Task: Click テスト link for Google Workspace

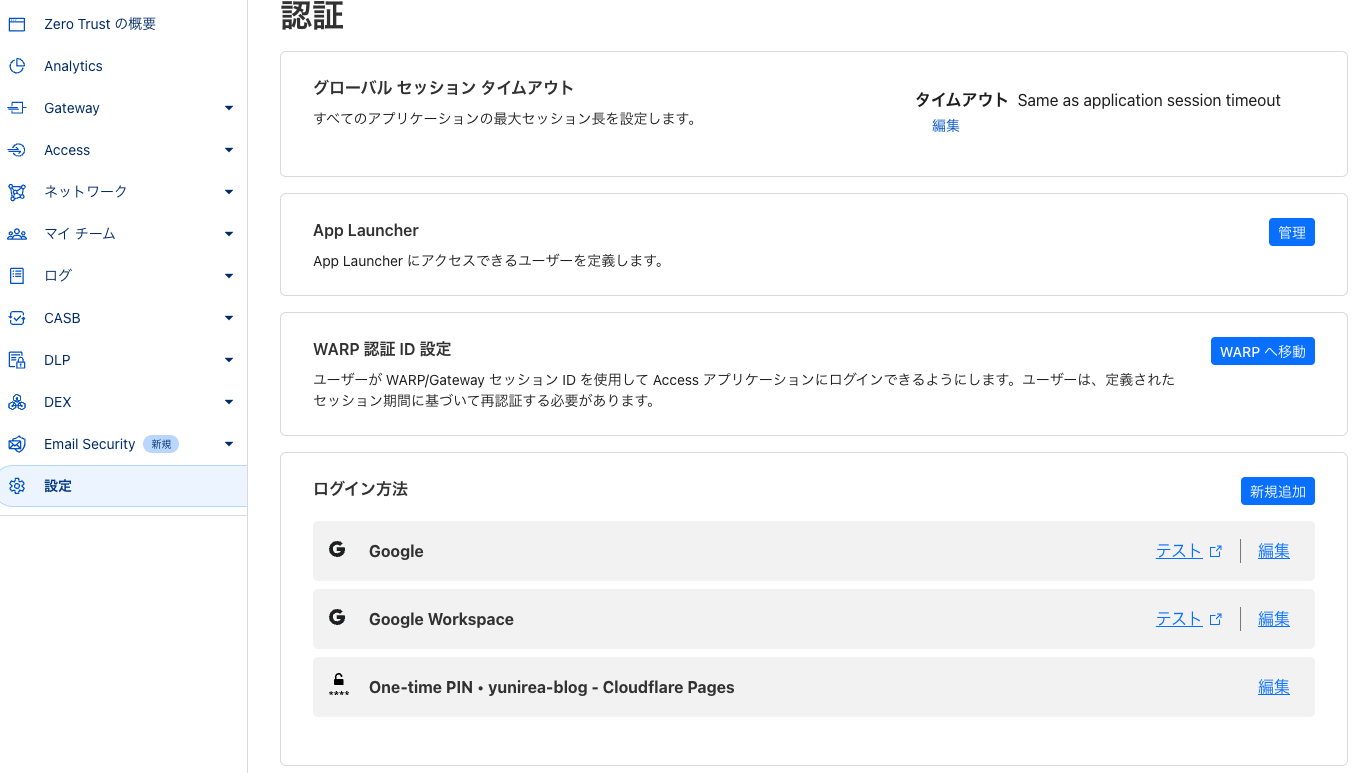Action: point(1179,619)
